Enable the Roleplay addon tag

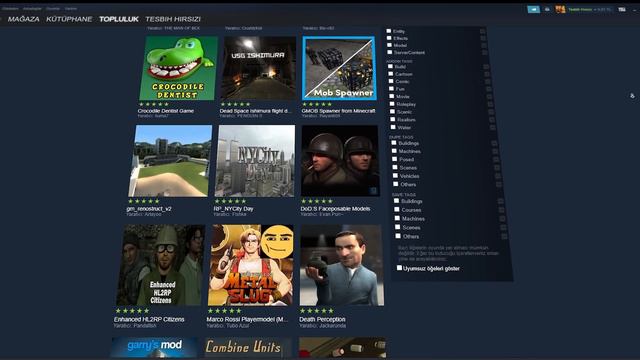tap(392, 104)
